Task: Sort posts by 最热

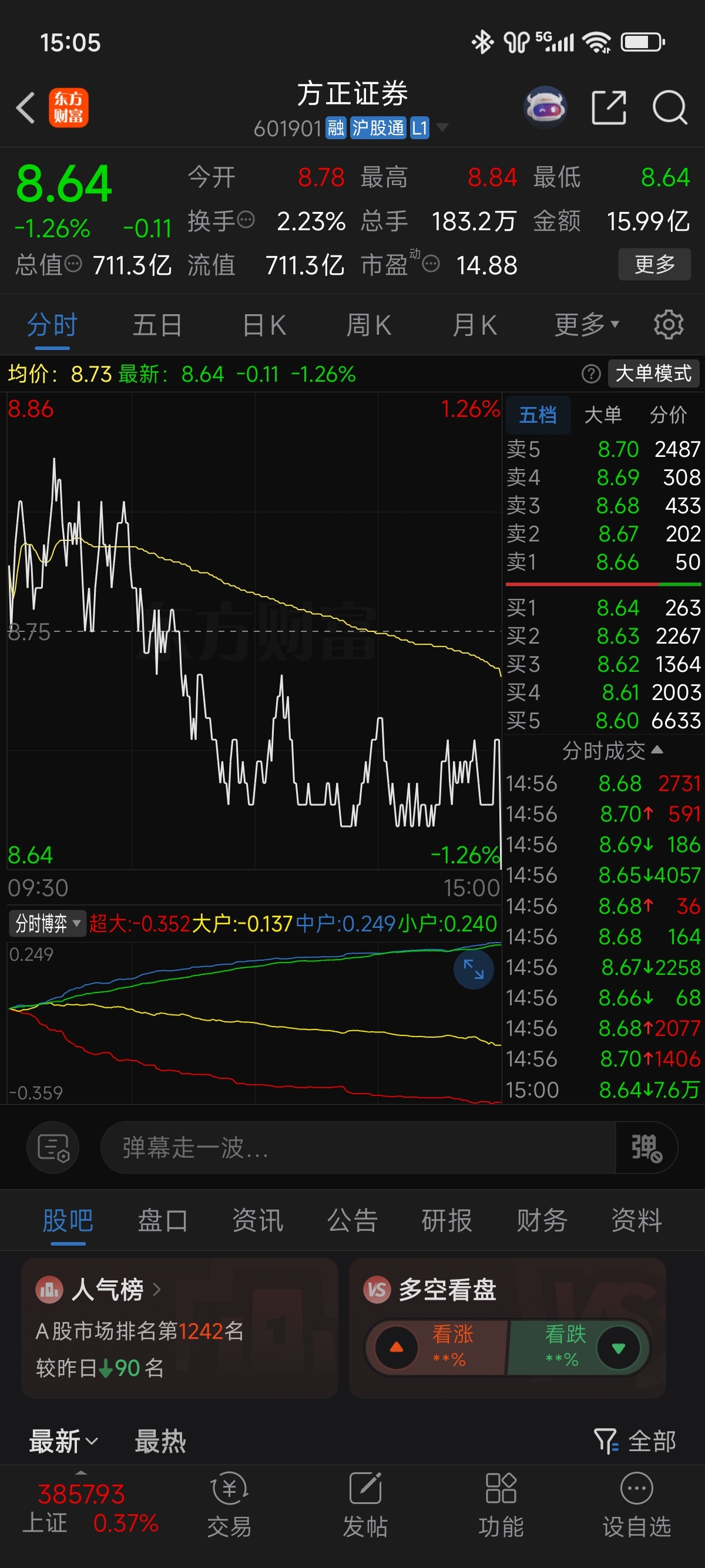Action: click(160, 1441)
